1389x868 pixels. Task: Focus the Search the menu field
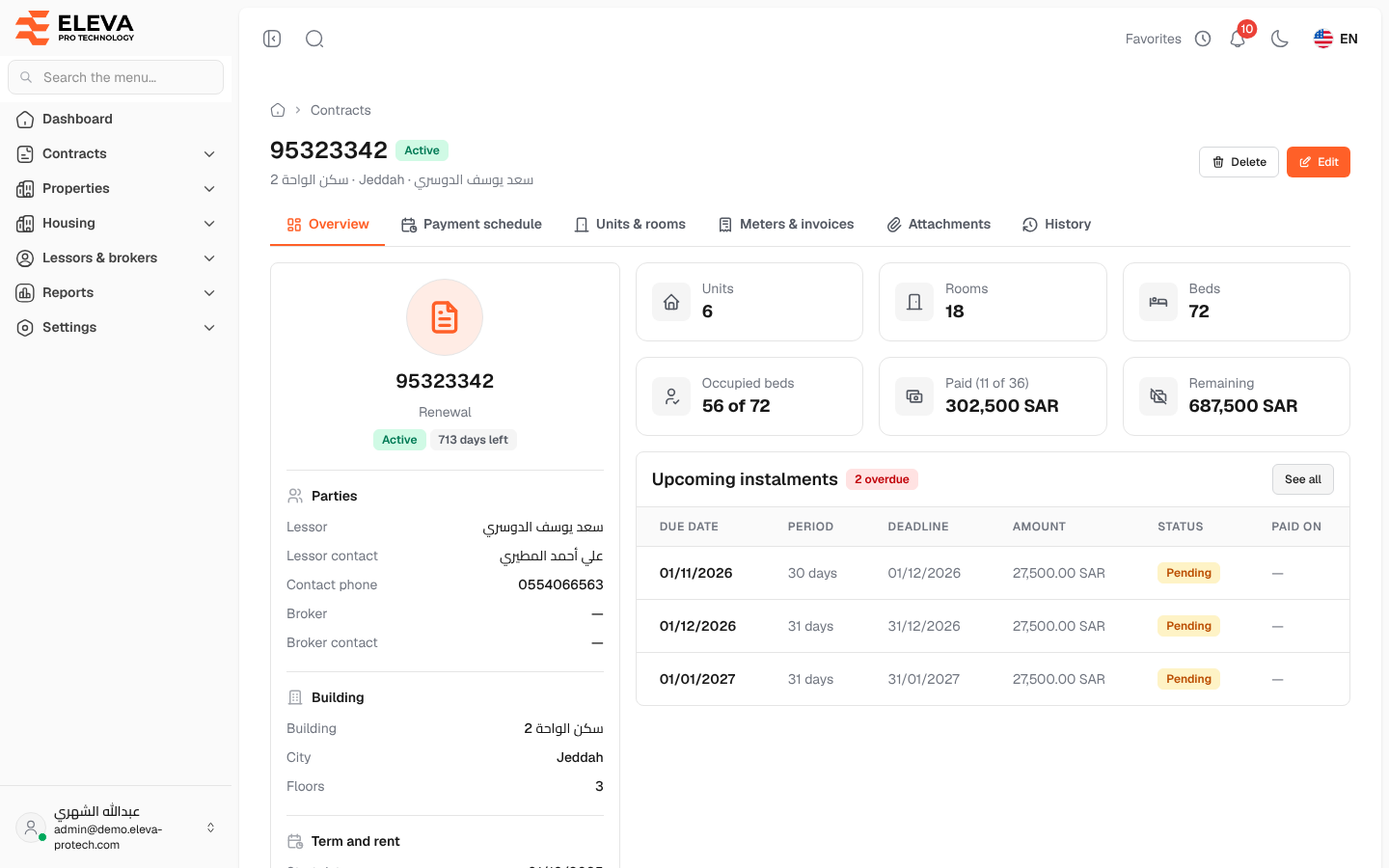116,77
